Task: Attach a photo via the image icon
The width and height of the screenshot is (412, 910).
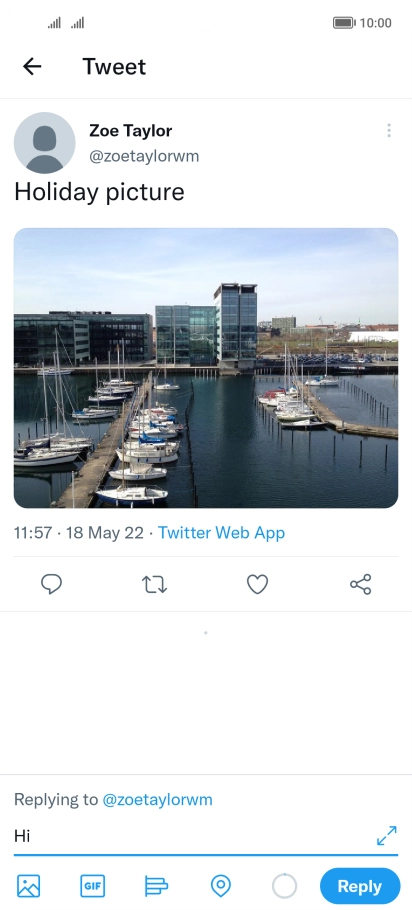Action: (x=28, y=886)
